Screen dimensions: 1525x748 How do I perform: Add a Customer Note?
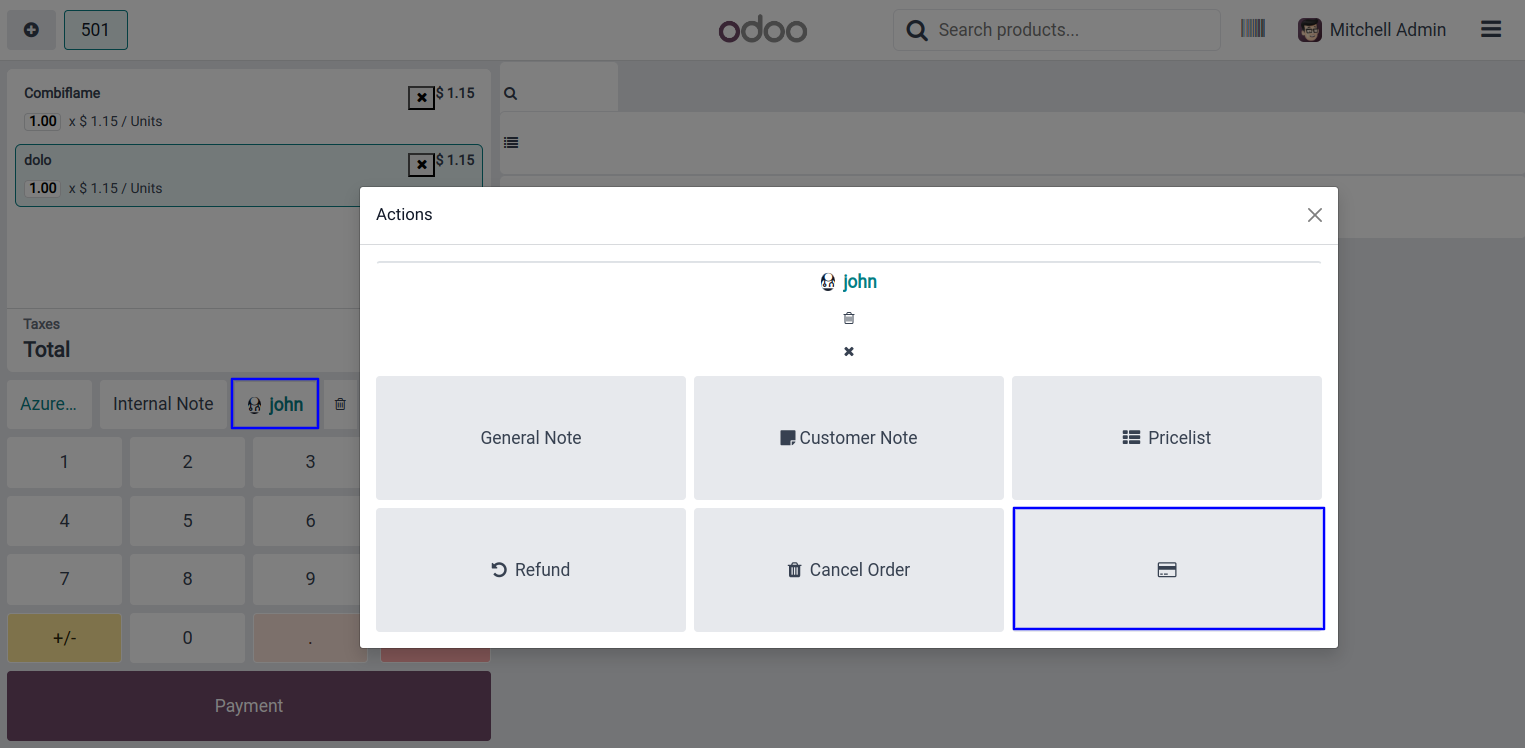(848, 438)
